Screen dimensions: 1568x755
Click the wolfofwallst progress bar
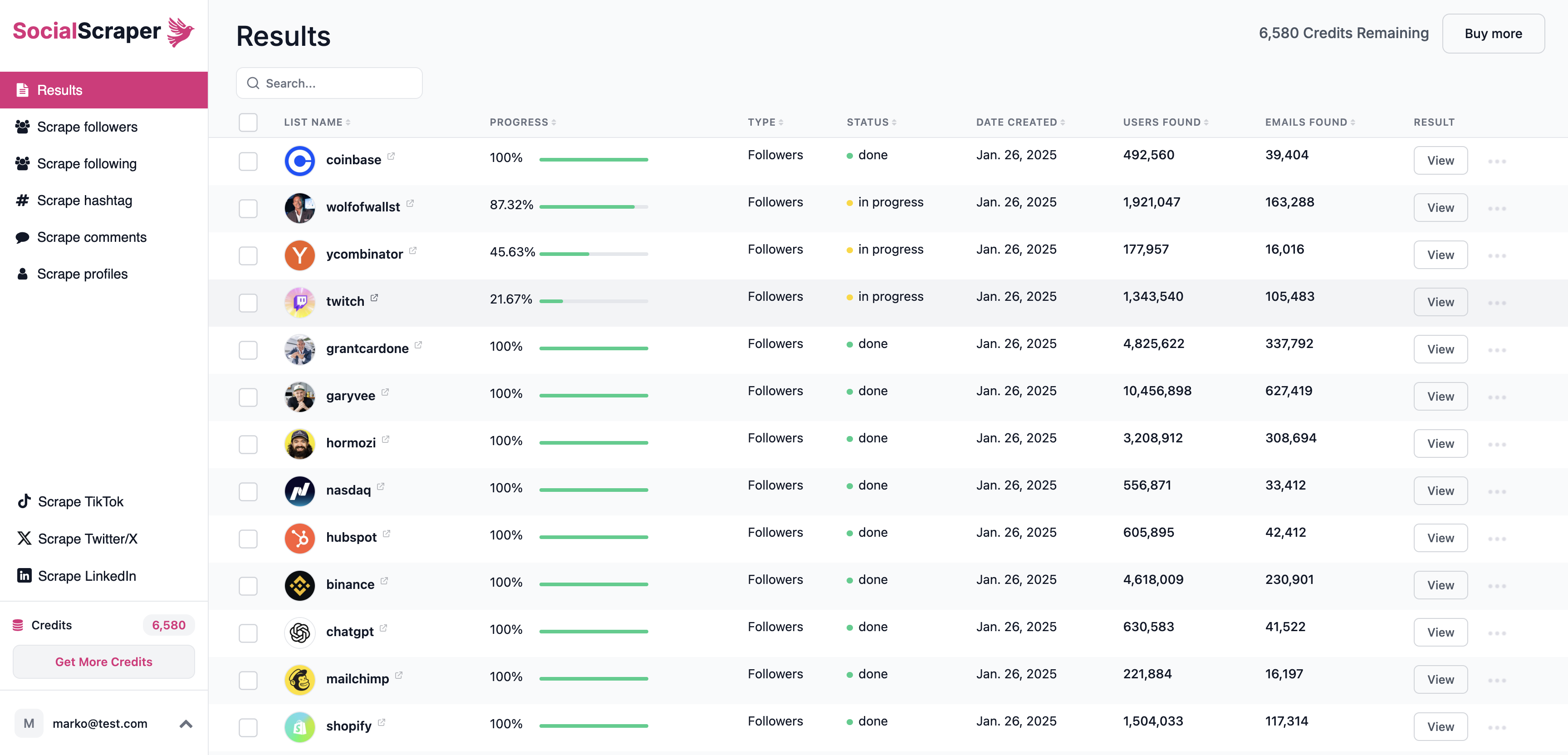point(593,207)
